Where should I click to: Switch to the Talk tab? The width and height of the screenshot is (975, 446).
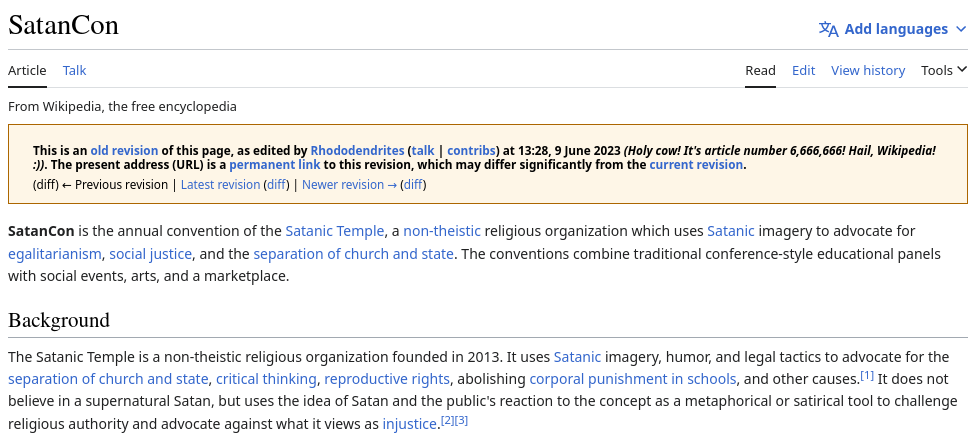click(x=74, y=70)
